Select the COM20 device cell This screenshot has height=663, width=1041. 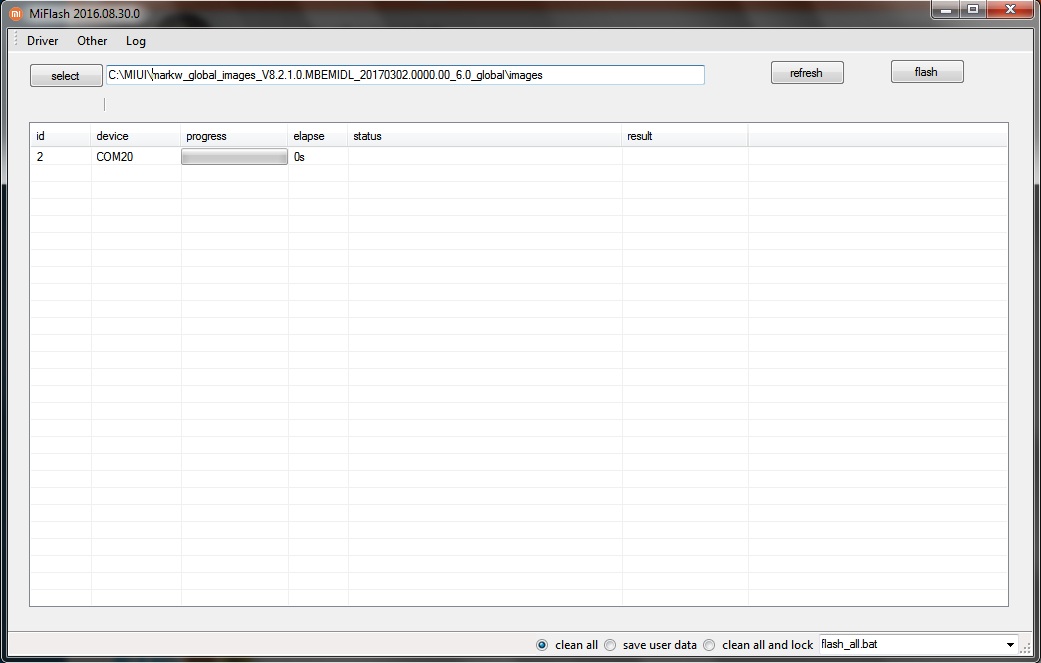[135, 157]
